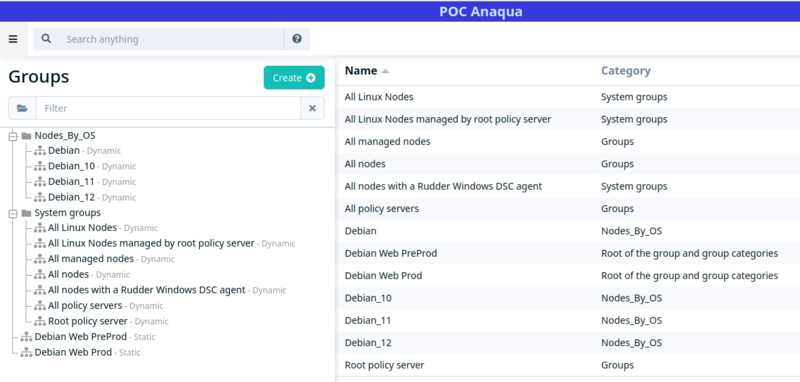800x382 pixels.
Task: Open the Debian row in the table
Action: [x=567, y=231]
